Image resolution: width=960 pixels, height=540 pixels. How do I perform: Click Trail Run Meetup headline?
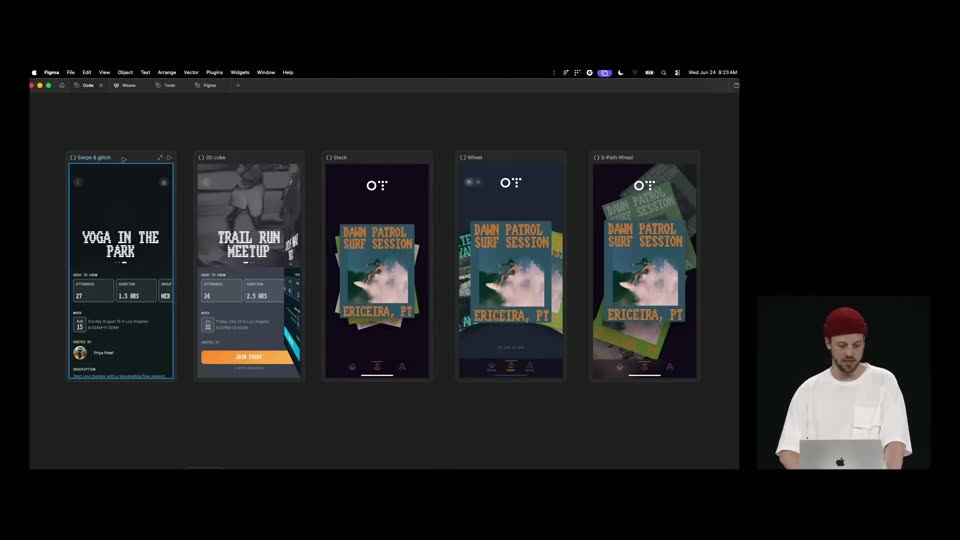coord(249,244)
